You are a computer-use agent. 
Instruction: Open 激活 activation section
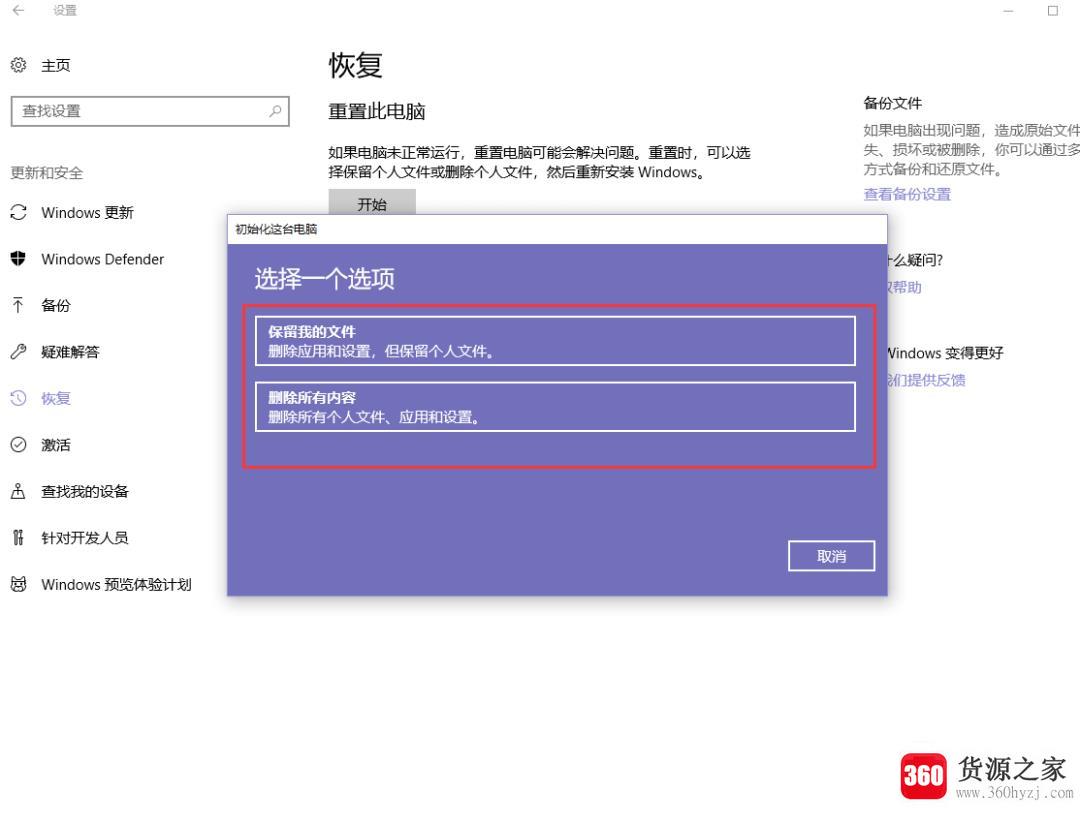[56, 445]
